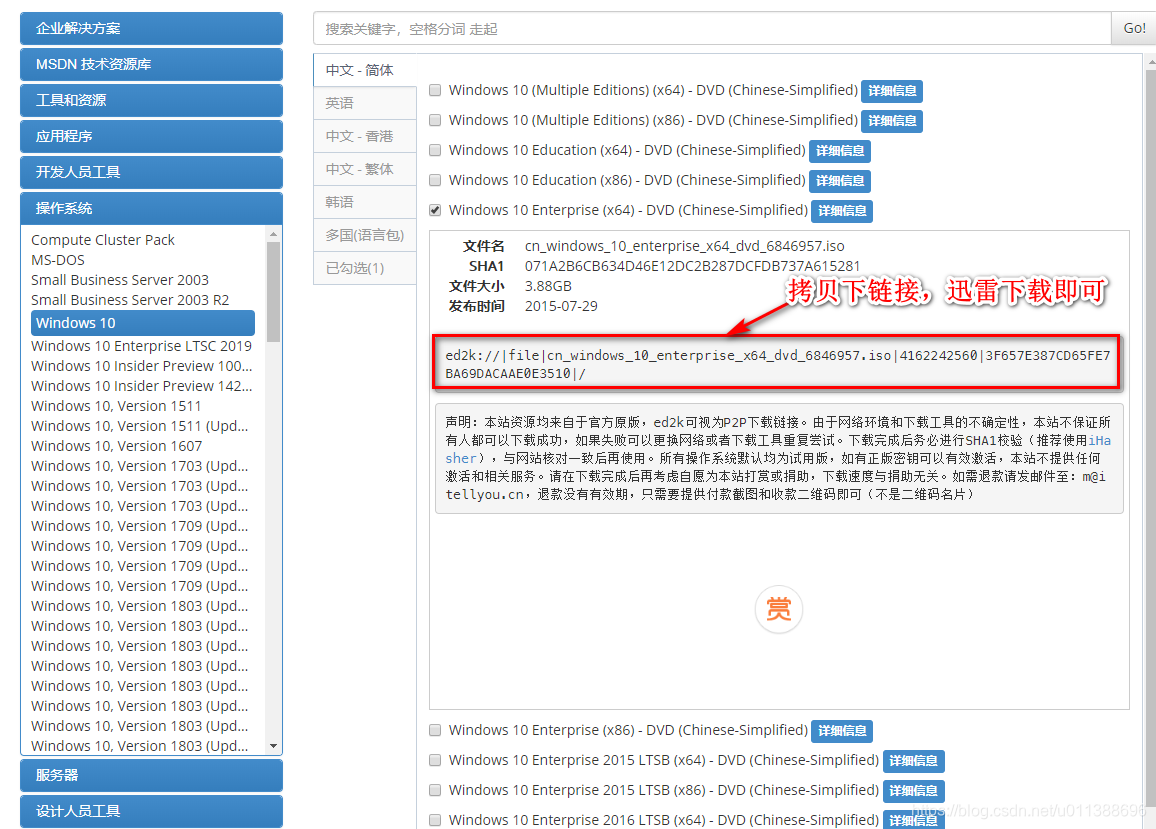Switch to the 英语 language tab
Viewport: 1156px width, 829px height.
[x=365, y=103]
